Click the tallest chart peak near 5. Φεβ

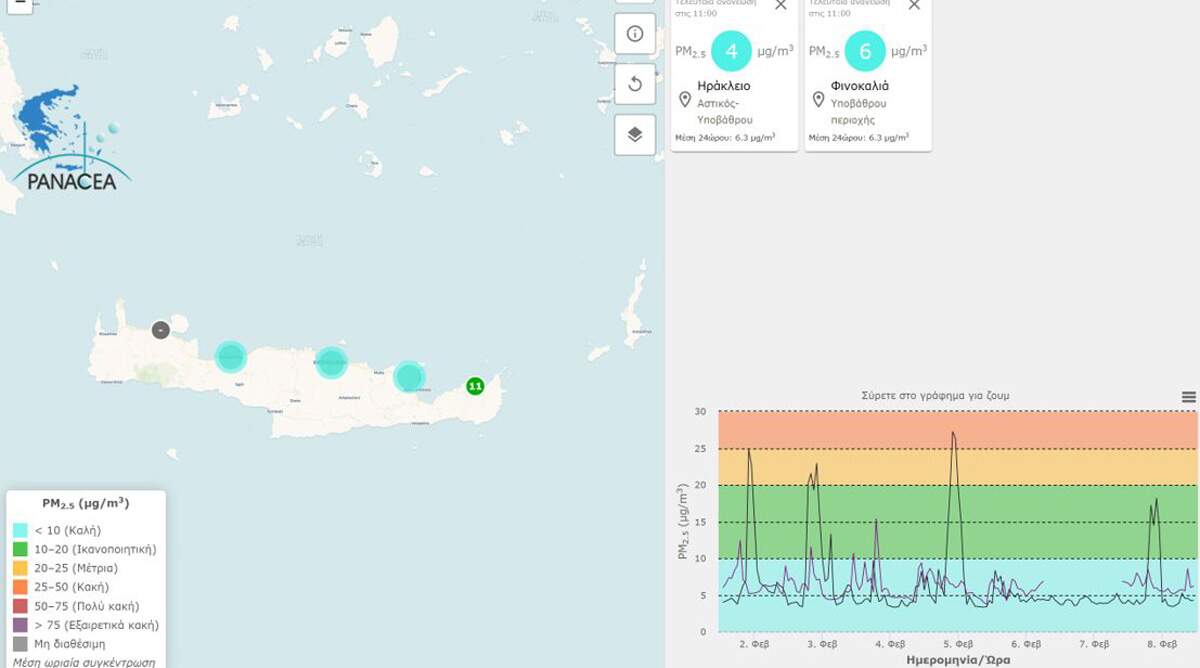click(x=953, y=433)
